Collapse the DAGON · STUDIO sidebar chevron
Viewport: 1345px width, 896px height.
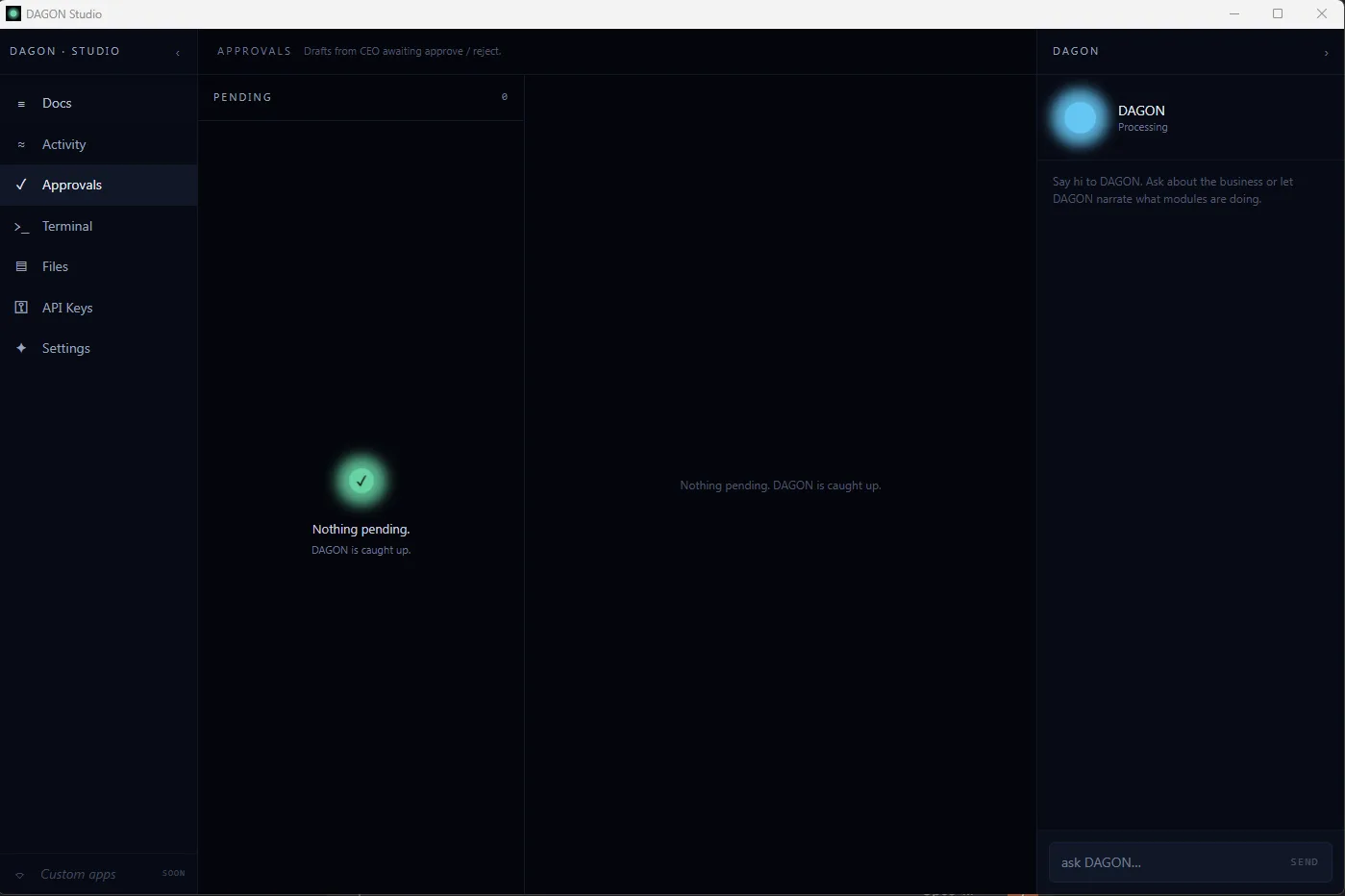click(177, 53)
